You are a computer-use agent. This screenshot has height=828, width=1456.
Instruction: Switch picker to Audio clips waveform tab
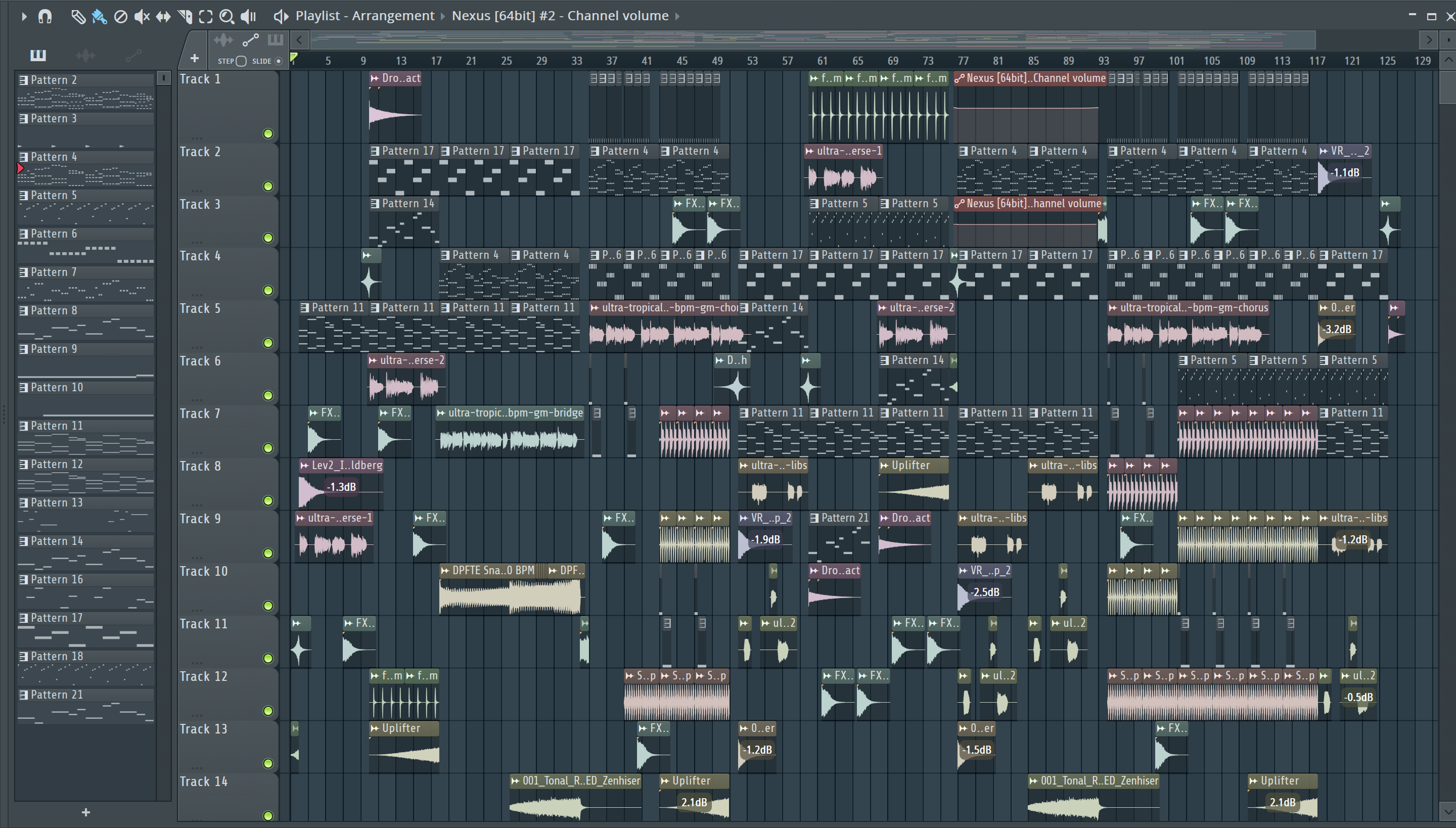[x=85, y=55]
